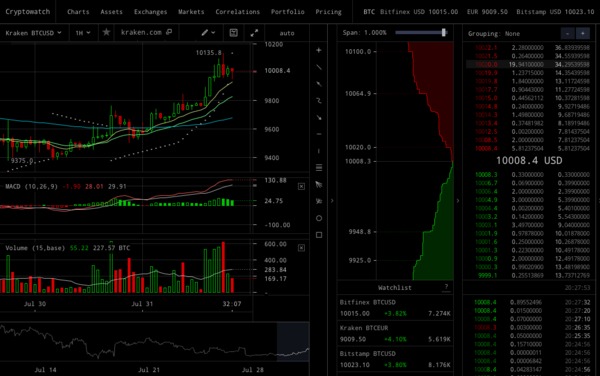Open the kraken.com link
The height and width of the screenshot is (376, 600).
coord(141,33)
